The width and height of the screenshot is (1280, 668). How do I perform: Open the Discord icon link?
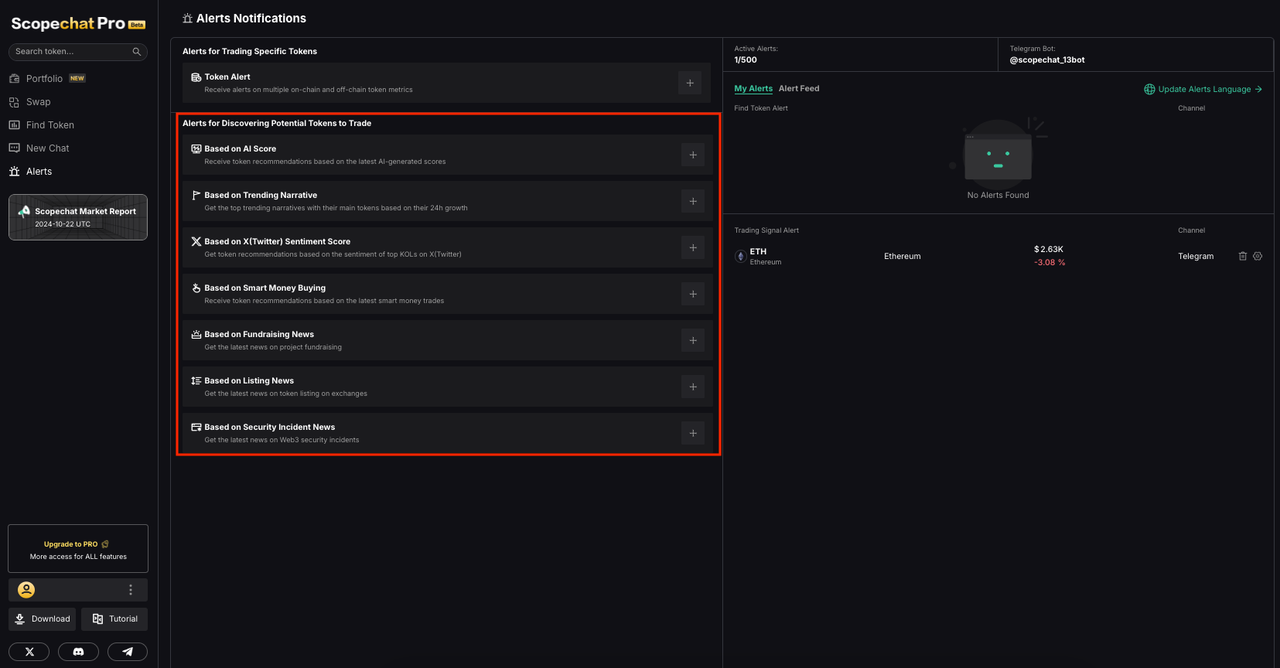click(78, 651)
